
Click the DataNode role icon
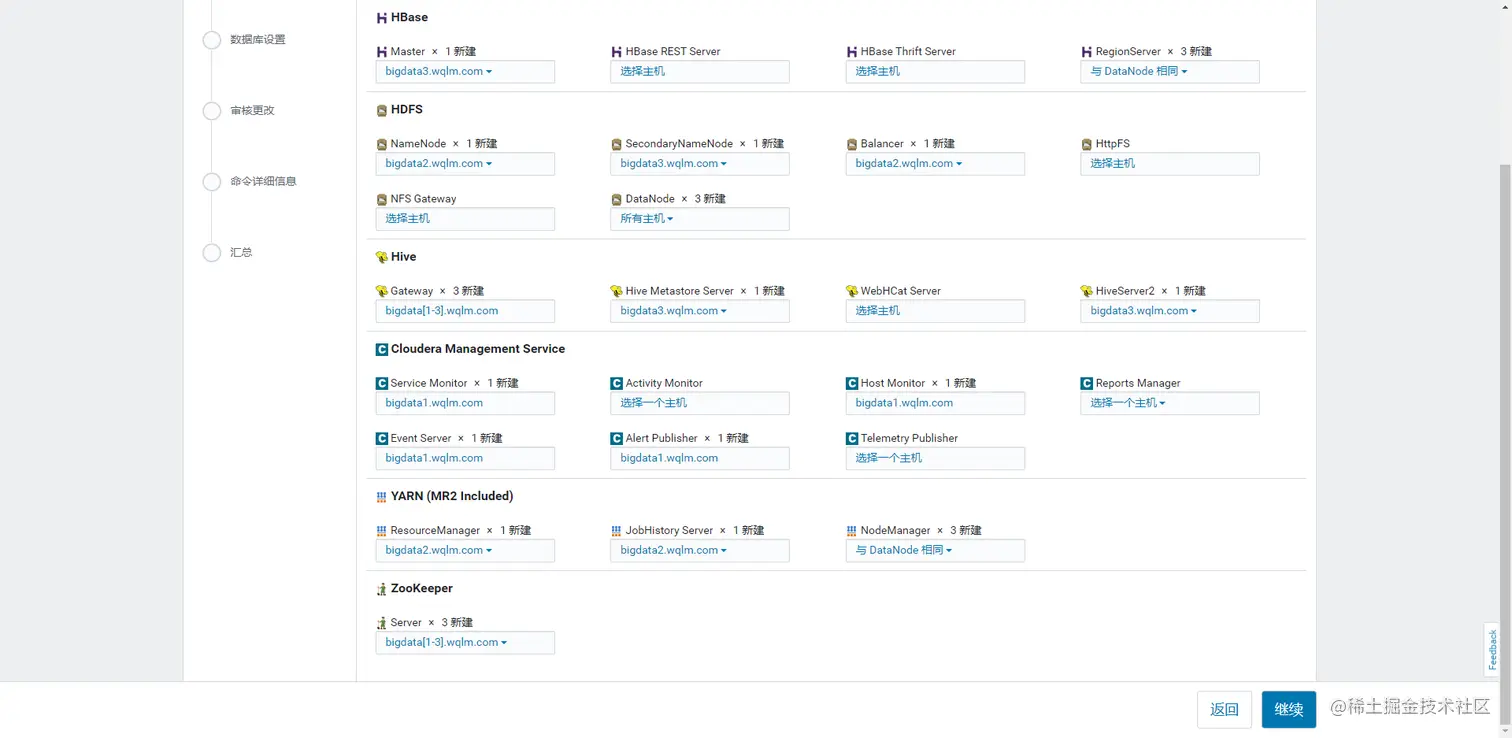[617, 199]
